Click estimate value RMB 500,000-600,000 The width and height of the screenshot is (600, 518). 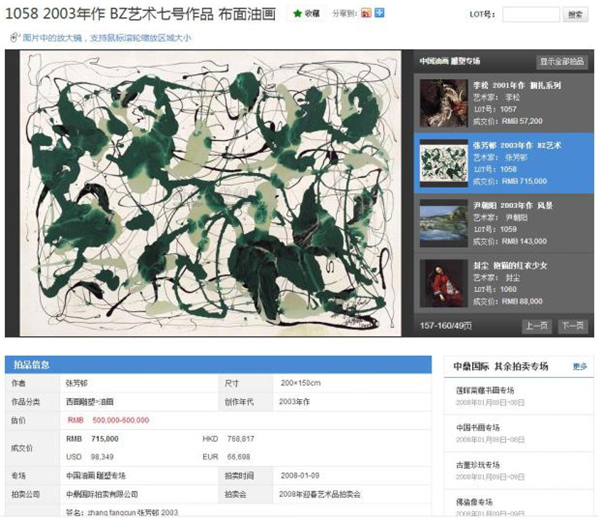click(x=108, y=420)
